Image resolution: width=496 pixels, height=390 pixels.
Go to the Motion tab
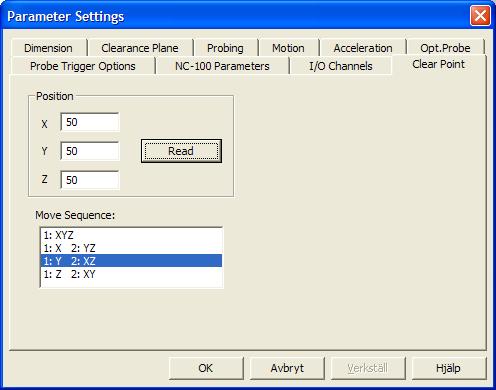coord(288,48)
